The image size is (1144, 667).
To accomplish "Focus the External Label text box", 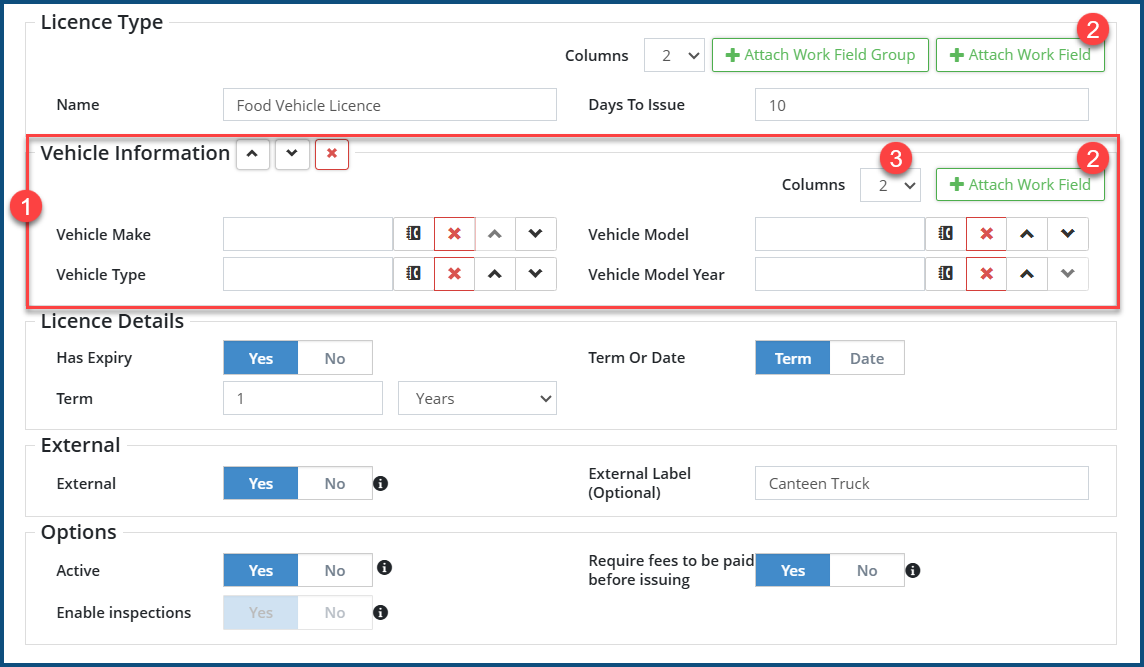I will 920,484.
